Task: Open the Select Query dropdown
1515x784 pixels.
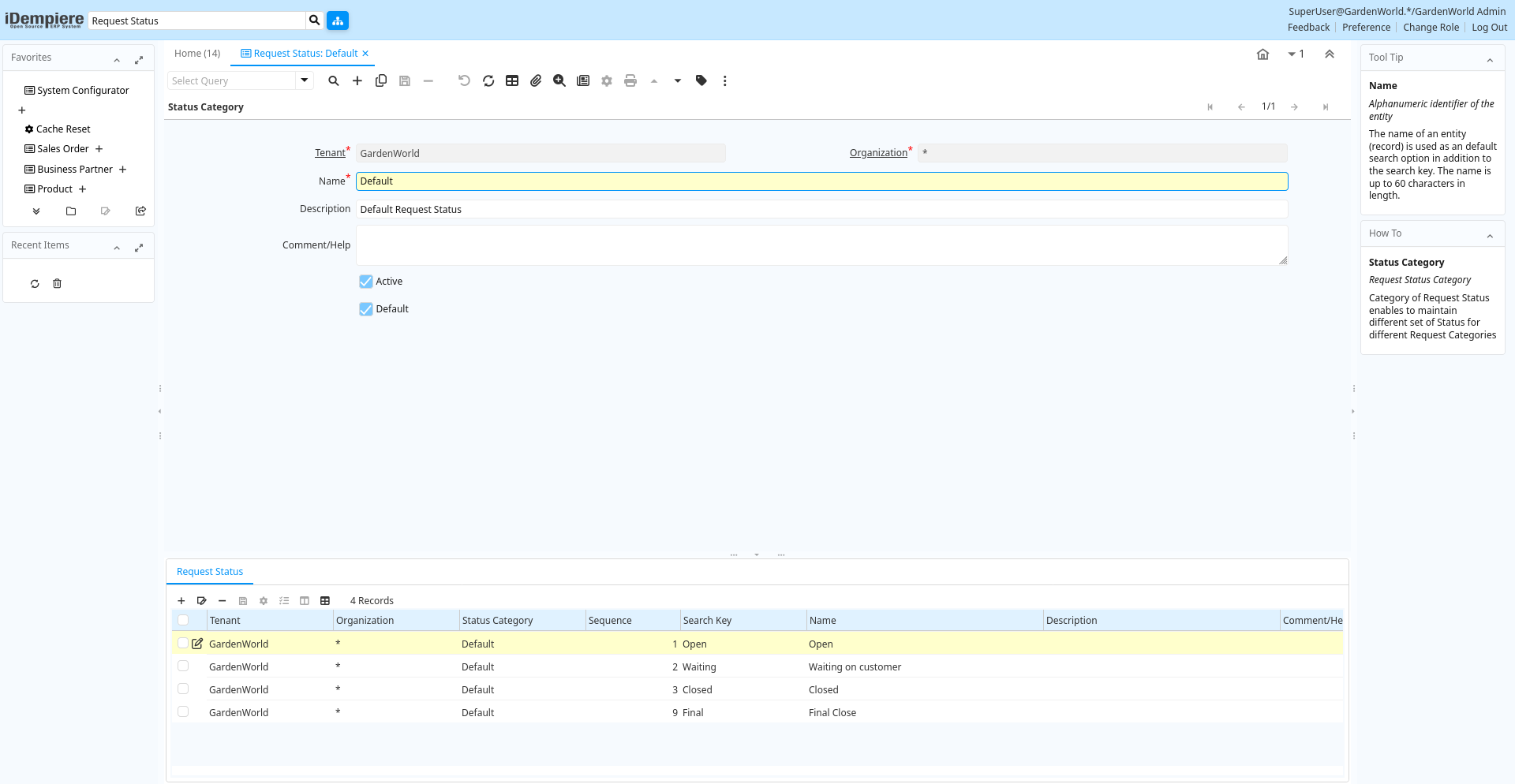Action: tap(304, 80)
